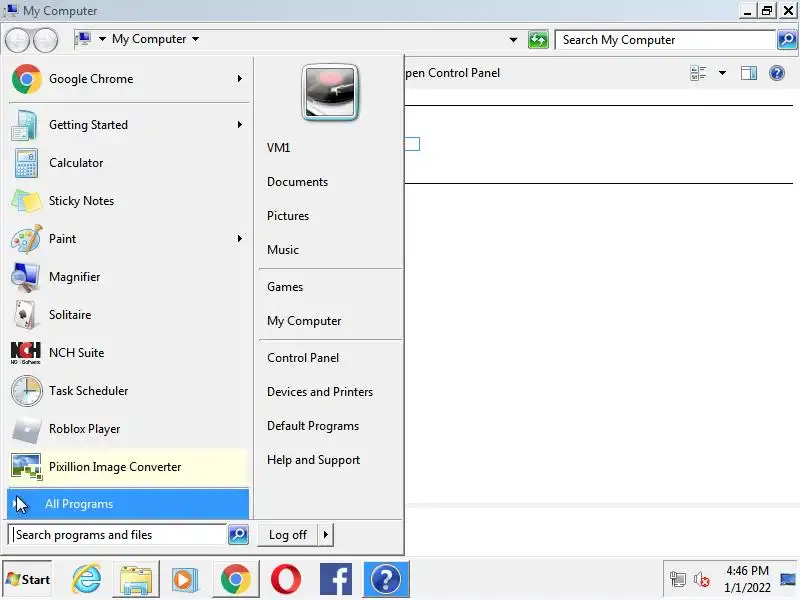
Task: Open Opera browser taskbar icon
Action: coord(286,579)
